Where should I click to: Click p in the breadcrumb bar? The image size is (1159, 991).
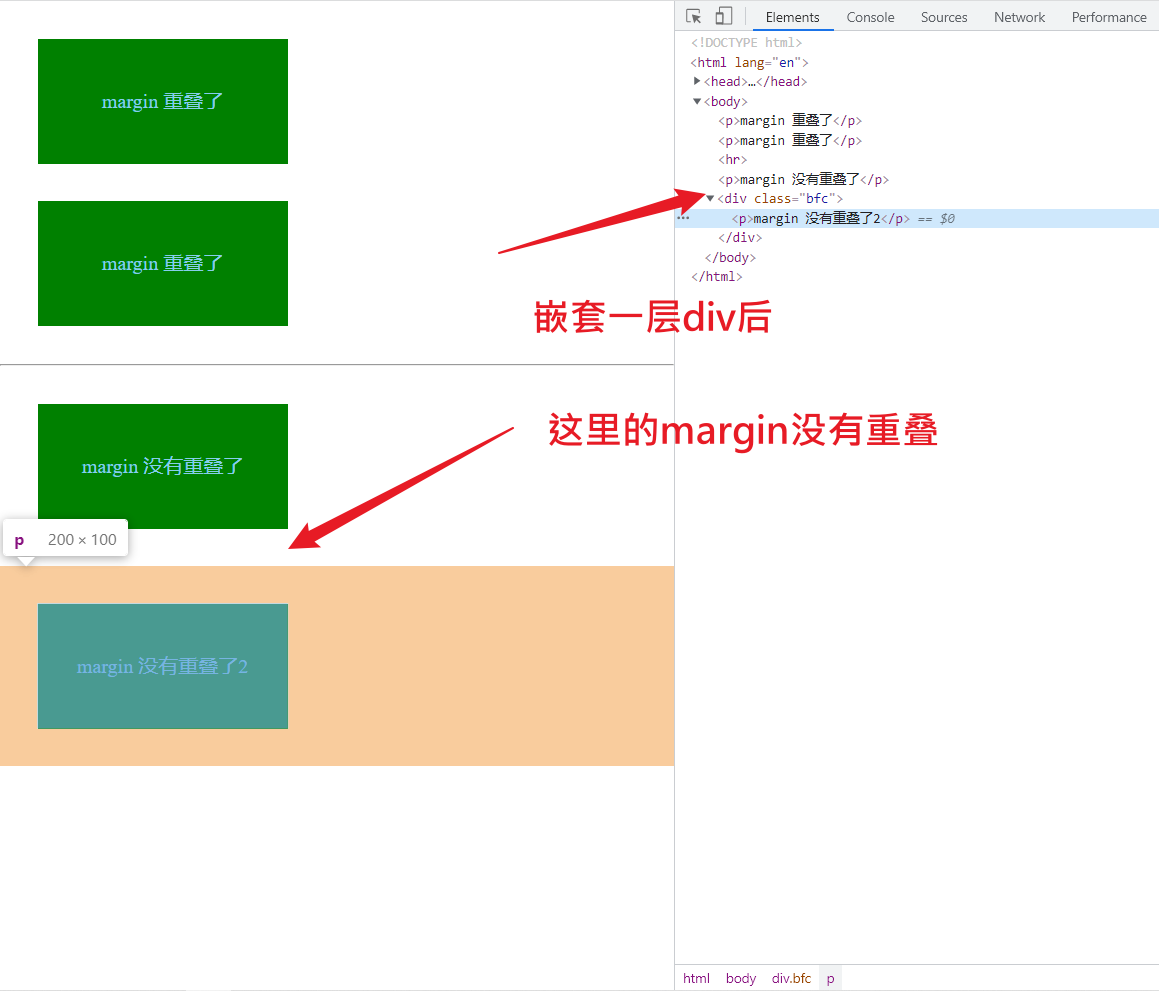(830, 978)
